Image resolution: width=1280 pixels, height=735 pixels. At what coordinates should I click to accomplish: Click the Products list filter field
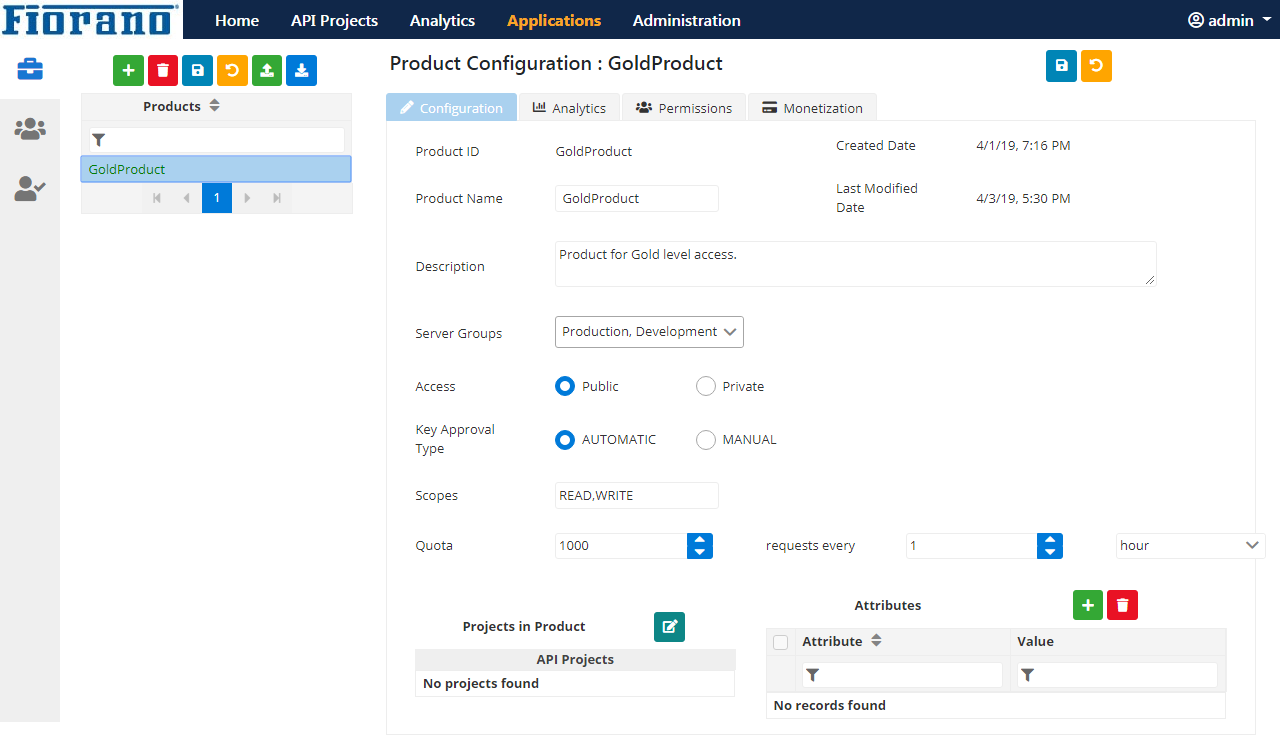217,140
